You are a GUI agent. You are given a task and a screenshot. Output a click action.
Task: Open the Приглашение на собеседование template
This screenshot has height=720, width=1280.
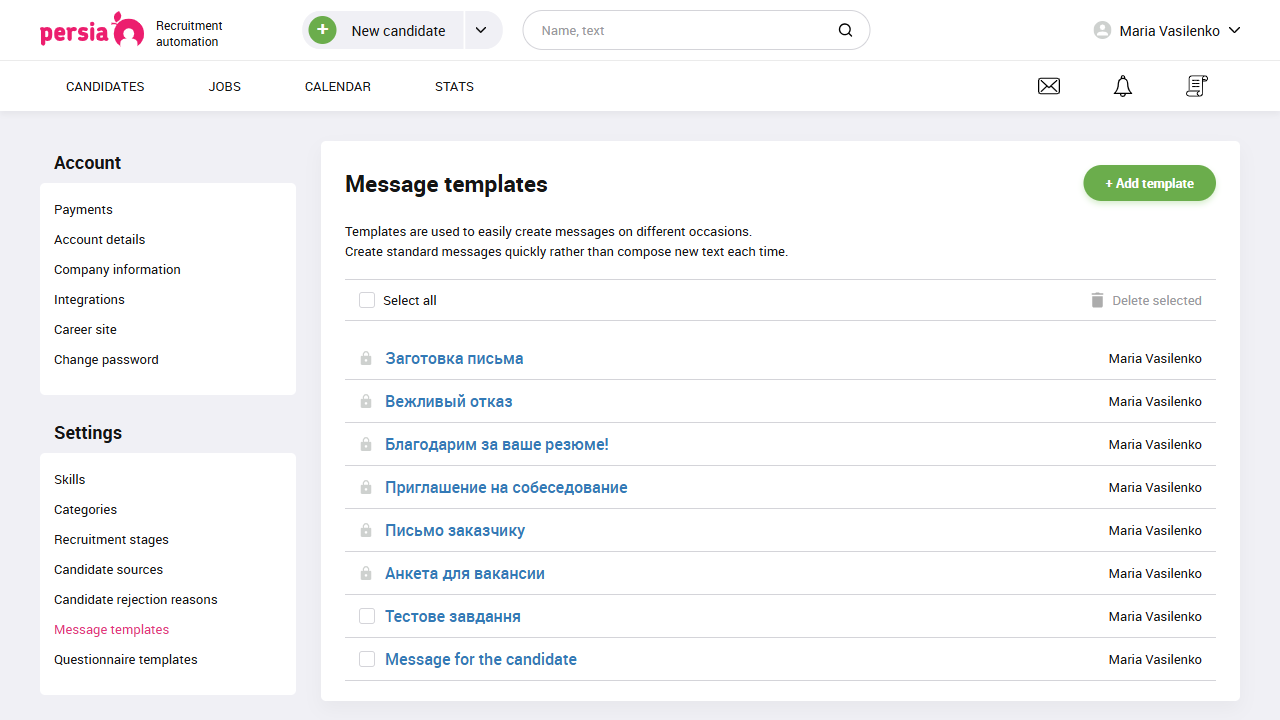click(x=505, y=487)
